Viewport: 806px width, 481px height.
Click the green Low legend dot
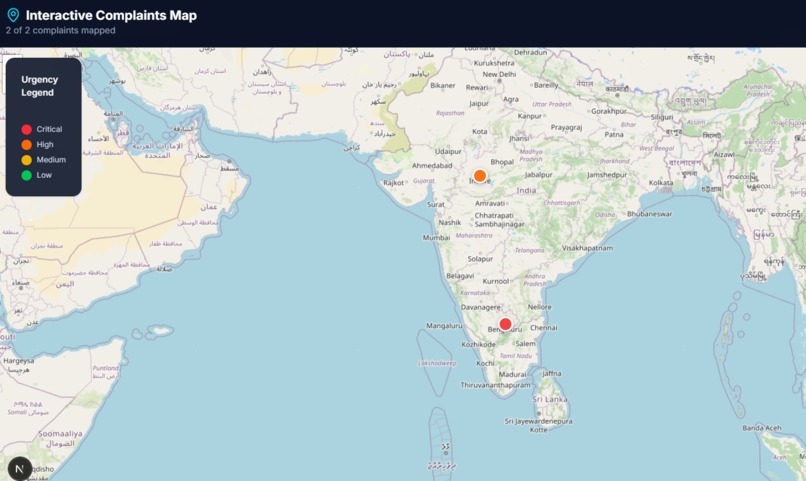tap(27, 175)
